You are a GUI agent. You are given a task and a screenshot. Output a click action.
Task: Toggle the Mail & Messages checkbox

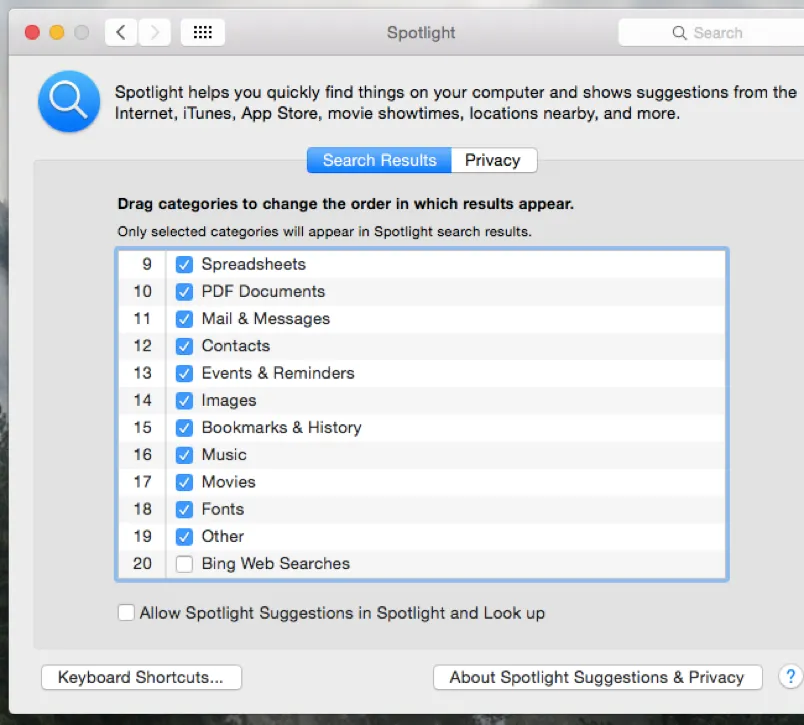pos(184,318)
